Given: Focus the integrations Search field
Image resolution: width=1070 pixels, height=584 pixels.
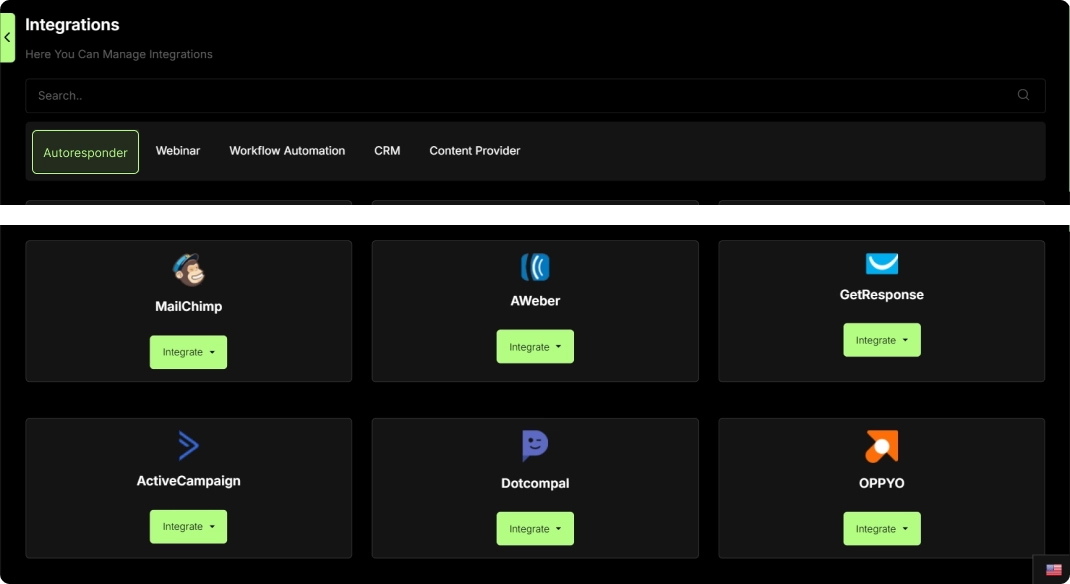Looking at the screenshot, I should click(535, 96).
